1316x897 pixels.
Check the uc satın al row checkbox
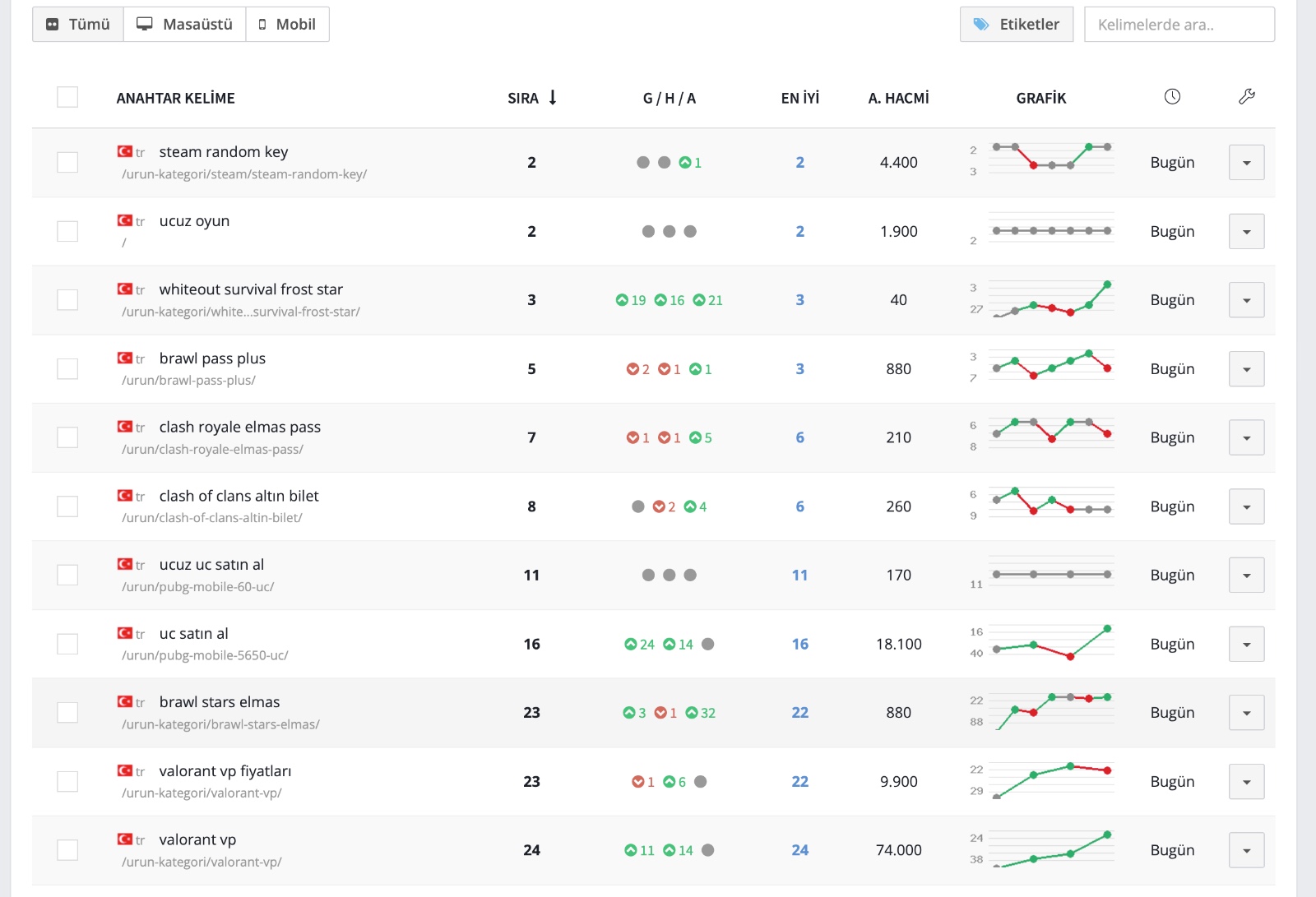[x=67, y=643]
